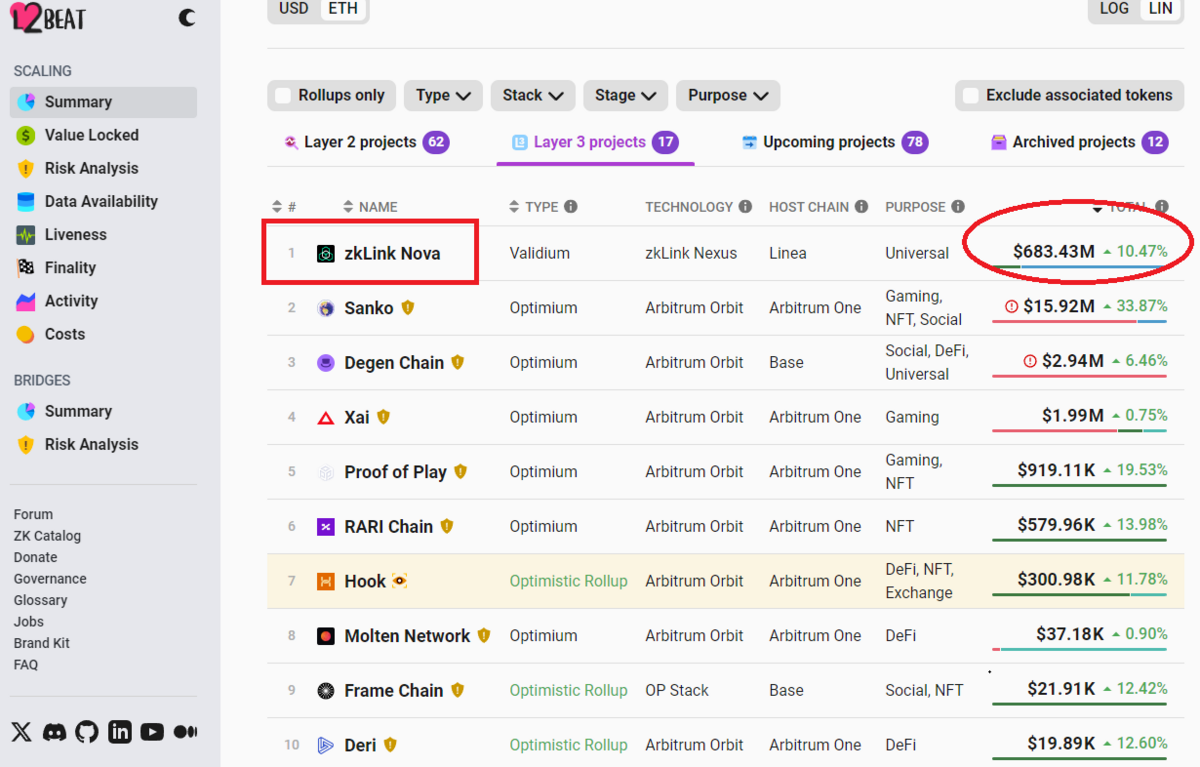
Task: Open the Stage filter dropdown
Action: tap(626, 95)
